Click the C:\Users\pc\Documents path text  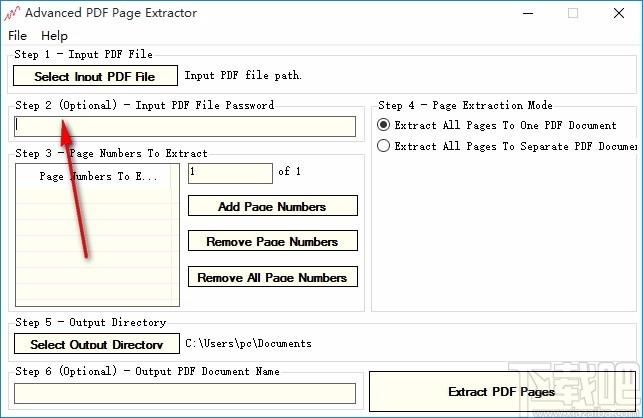[249, 343]
